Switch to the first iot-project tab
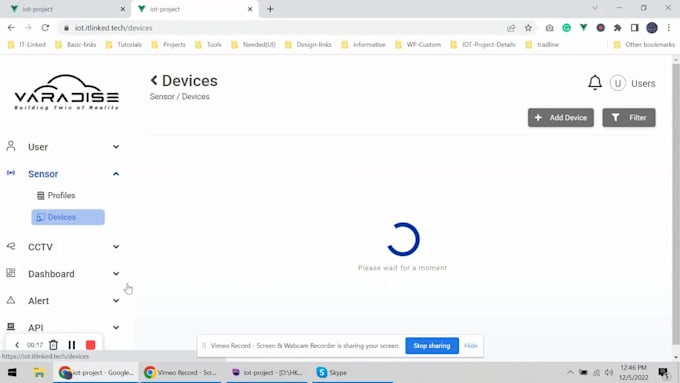 [x=67, y=9]
